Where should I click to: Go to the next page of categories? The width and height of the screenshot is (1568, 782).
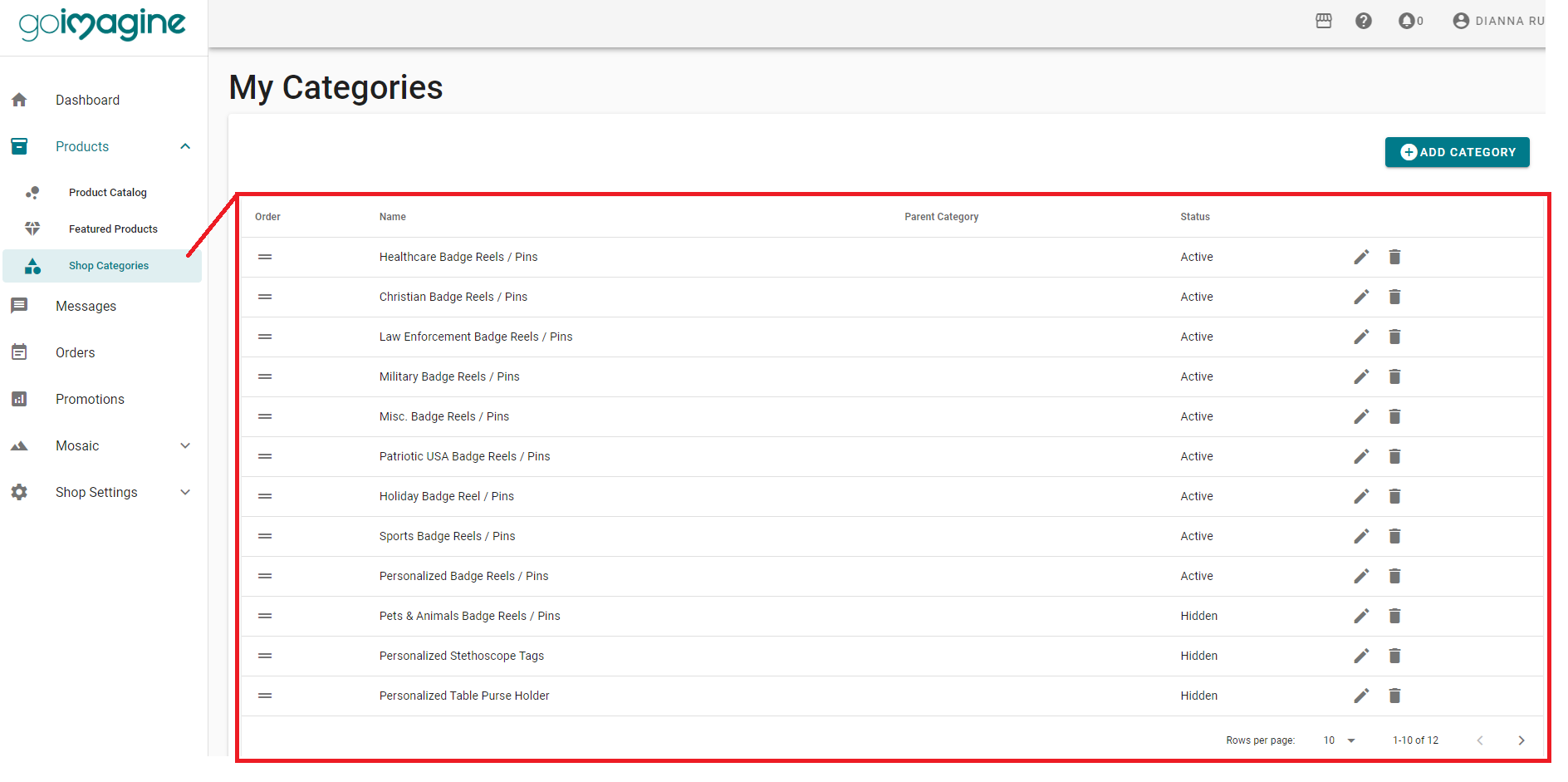(x=1521, y=740)
